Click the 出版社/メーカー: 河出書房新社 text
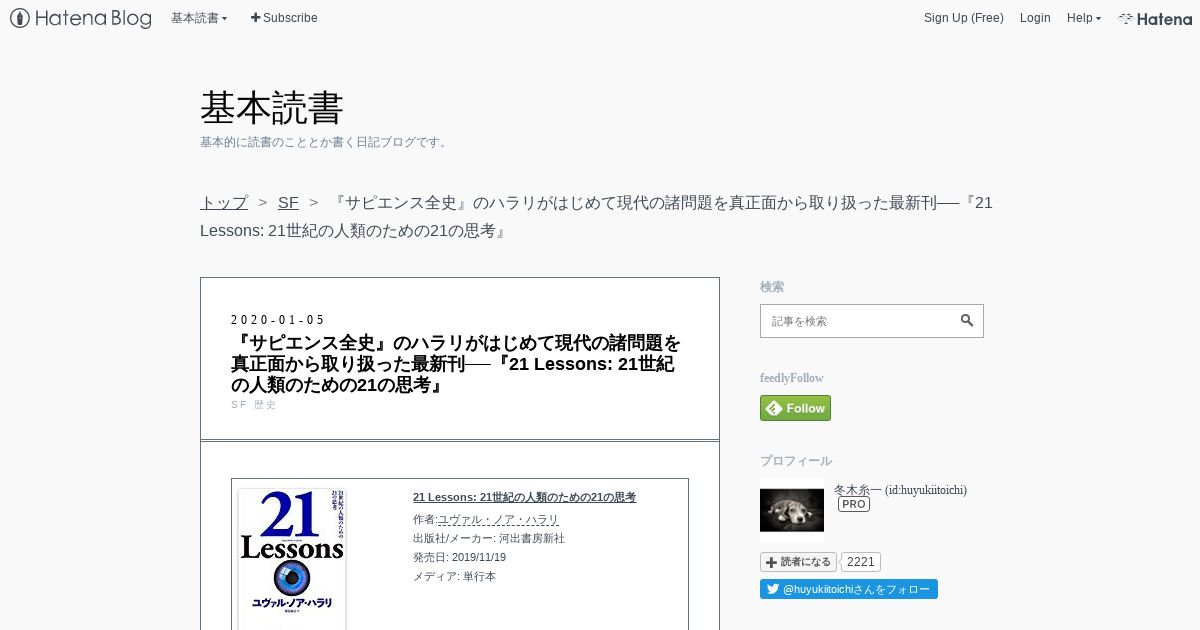The width and height of the screenshot is (1200, 630). point(489,538)
